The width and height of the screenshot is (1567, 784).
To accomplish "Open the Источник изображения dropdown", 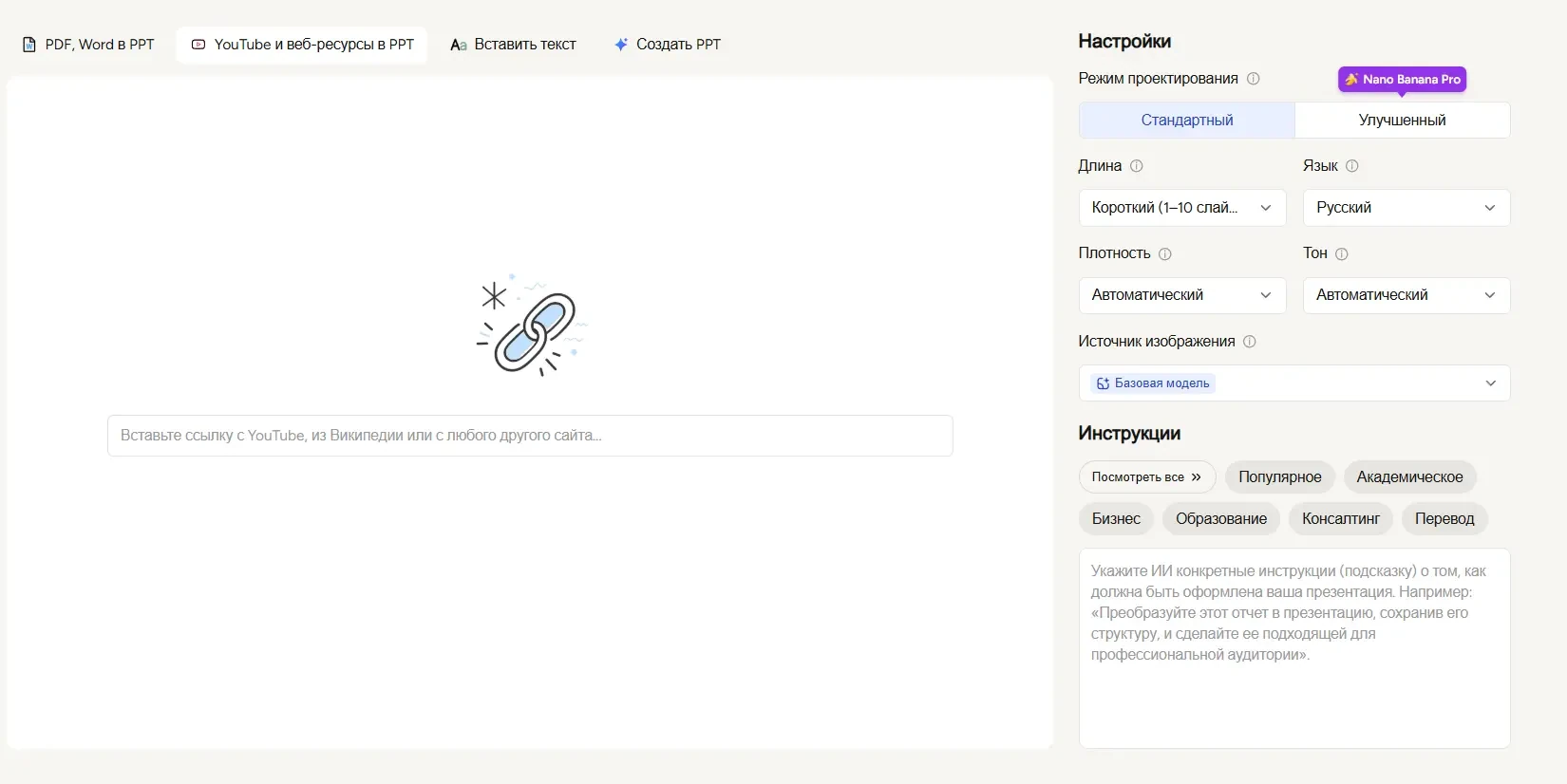I will coord(1294,383).
